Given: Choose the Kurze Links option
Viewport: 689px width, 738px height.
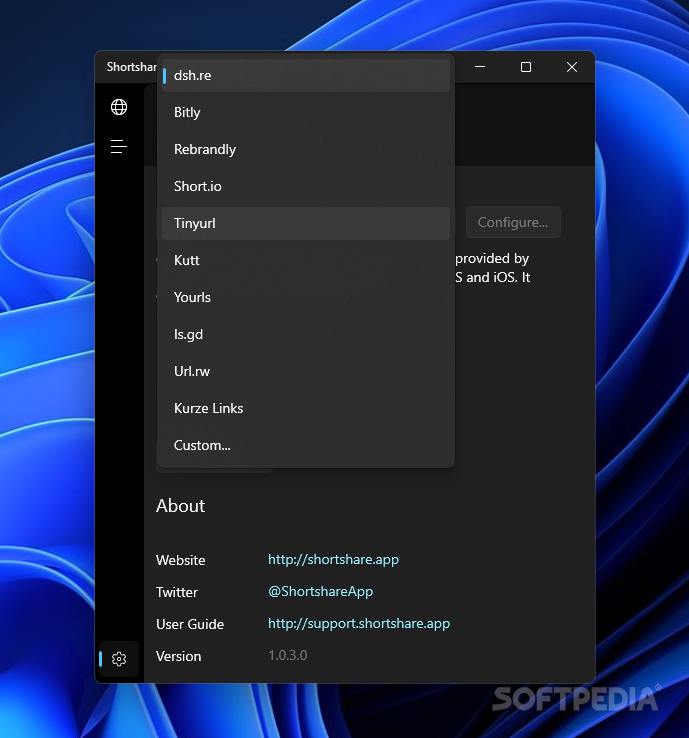Looking at the screenshot, I should coord(306,408).
